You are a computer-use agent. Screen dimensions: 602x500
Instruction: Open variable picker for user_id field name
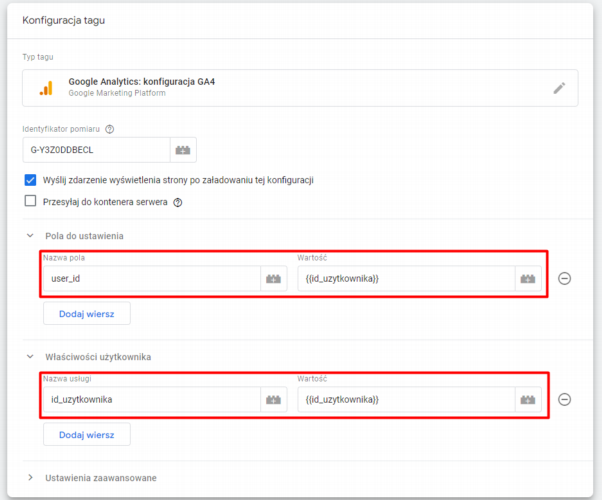(274, 278)
